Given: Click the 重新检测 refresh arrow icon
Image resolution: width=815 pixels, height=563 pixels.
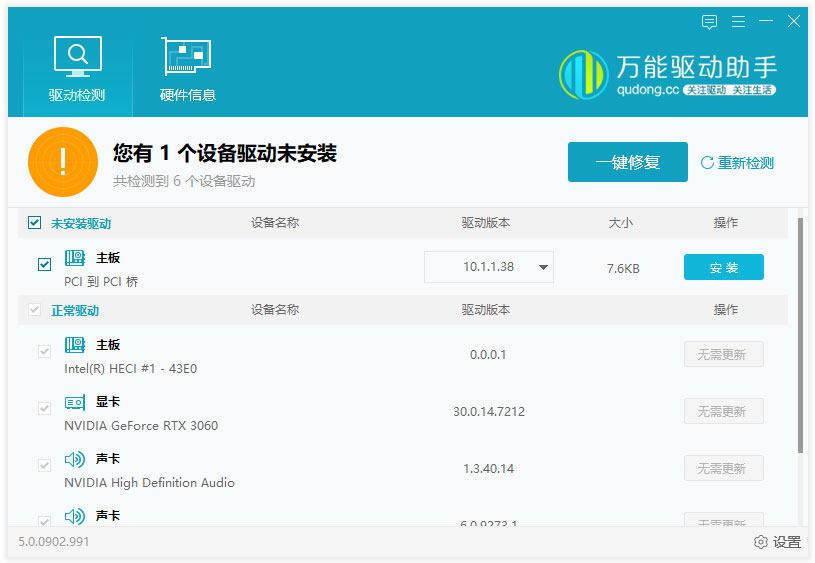Looking at the screenshot, I should click(x=707, y=163).
